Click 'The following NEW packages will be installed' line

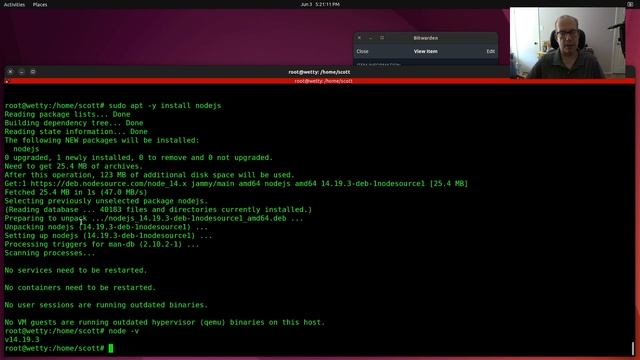pos(102,140)
